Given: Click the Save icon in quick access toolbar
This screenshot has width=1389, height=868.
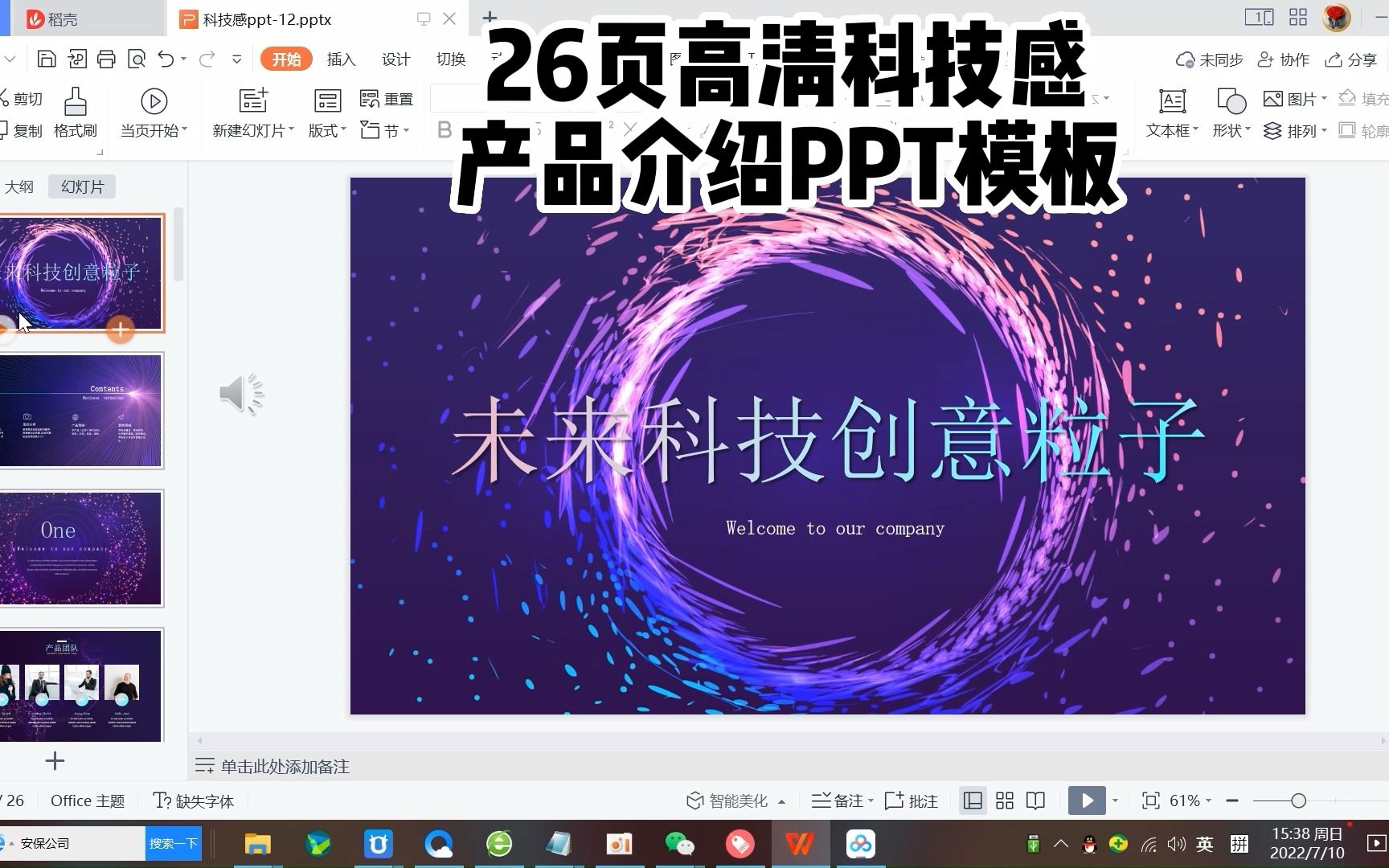Looking at the screenshot, I should point(47,59).
